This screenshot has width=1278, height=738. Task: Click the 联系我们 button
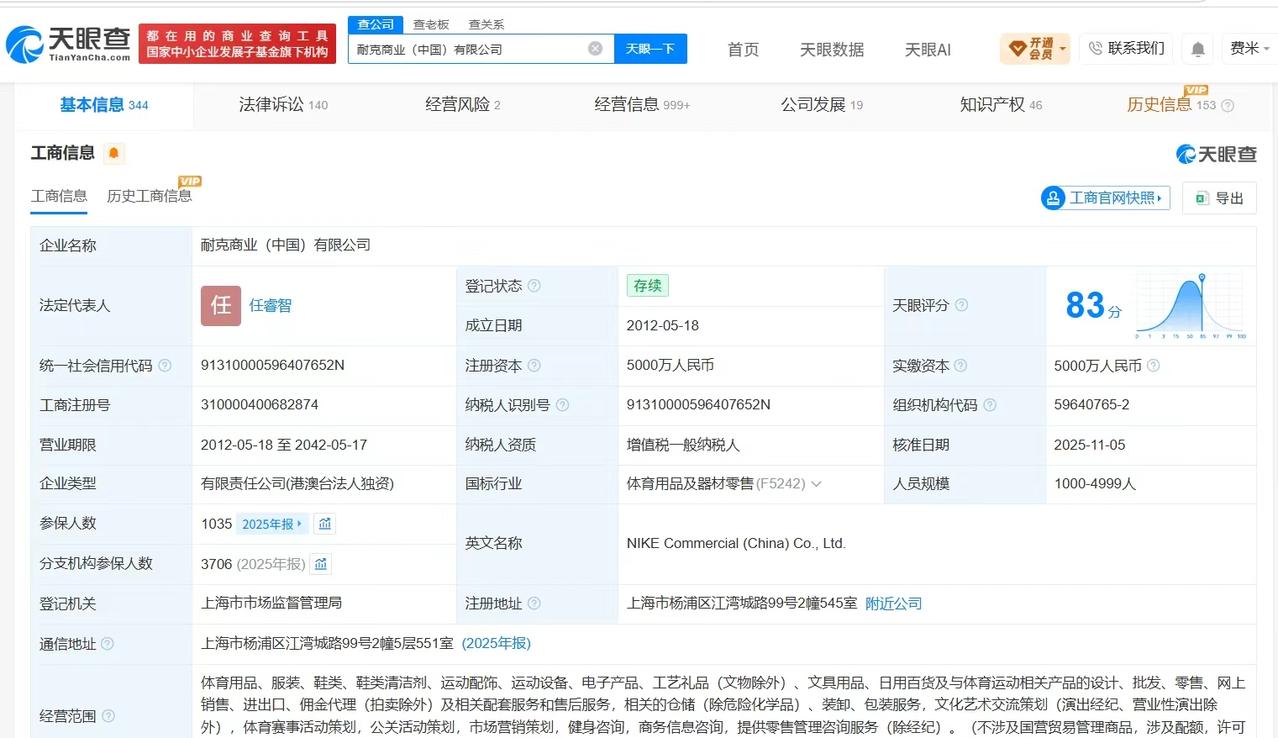pyautogui.click(x=1126, y=48)
